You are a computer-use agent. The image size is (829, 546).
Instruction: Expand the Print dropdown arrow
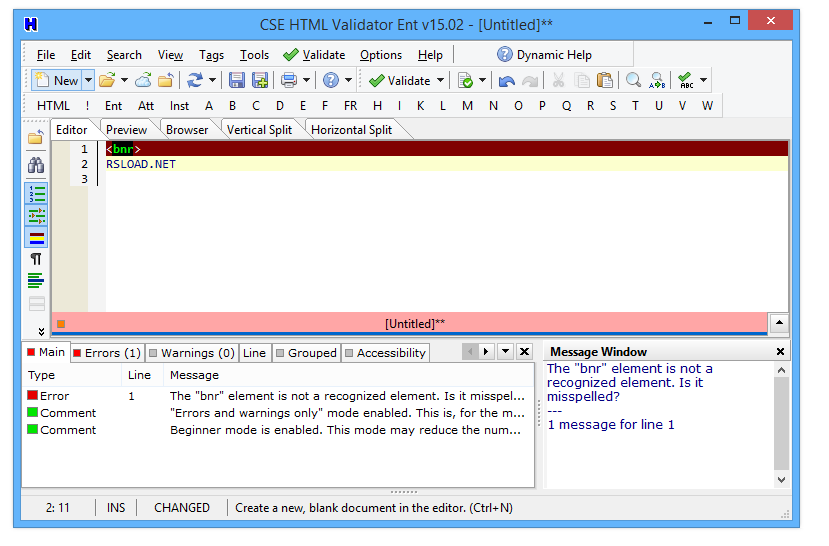tap(306, 81)
